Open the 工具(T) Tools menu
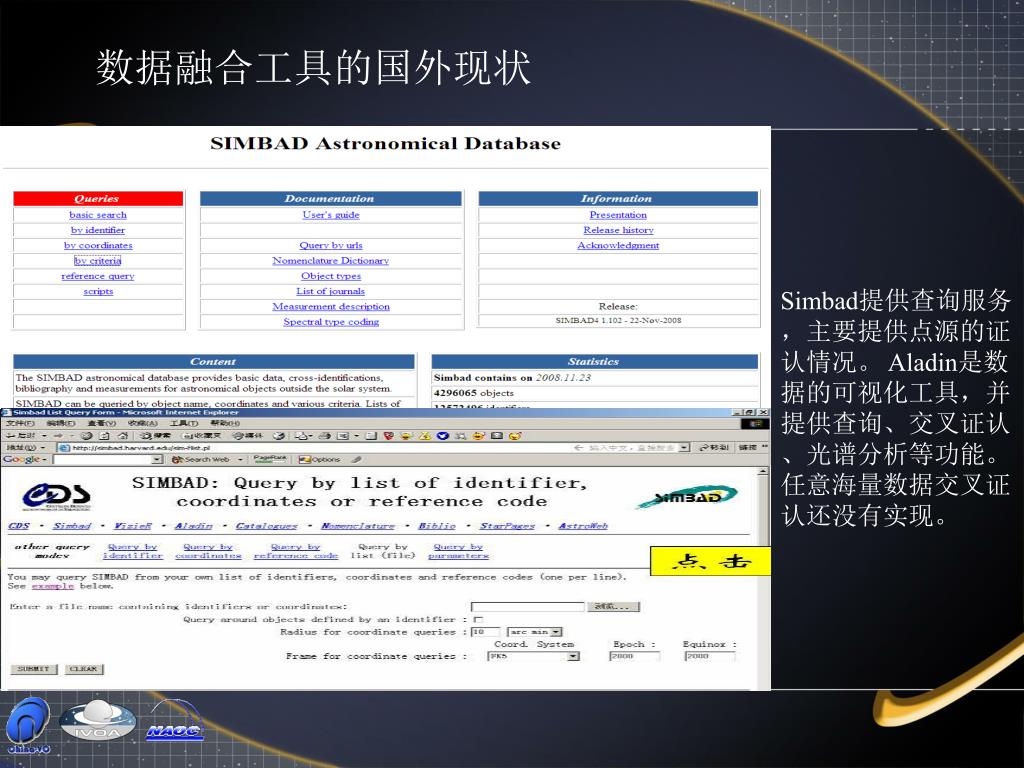 point(184,423)
